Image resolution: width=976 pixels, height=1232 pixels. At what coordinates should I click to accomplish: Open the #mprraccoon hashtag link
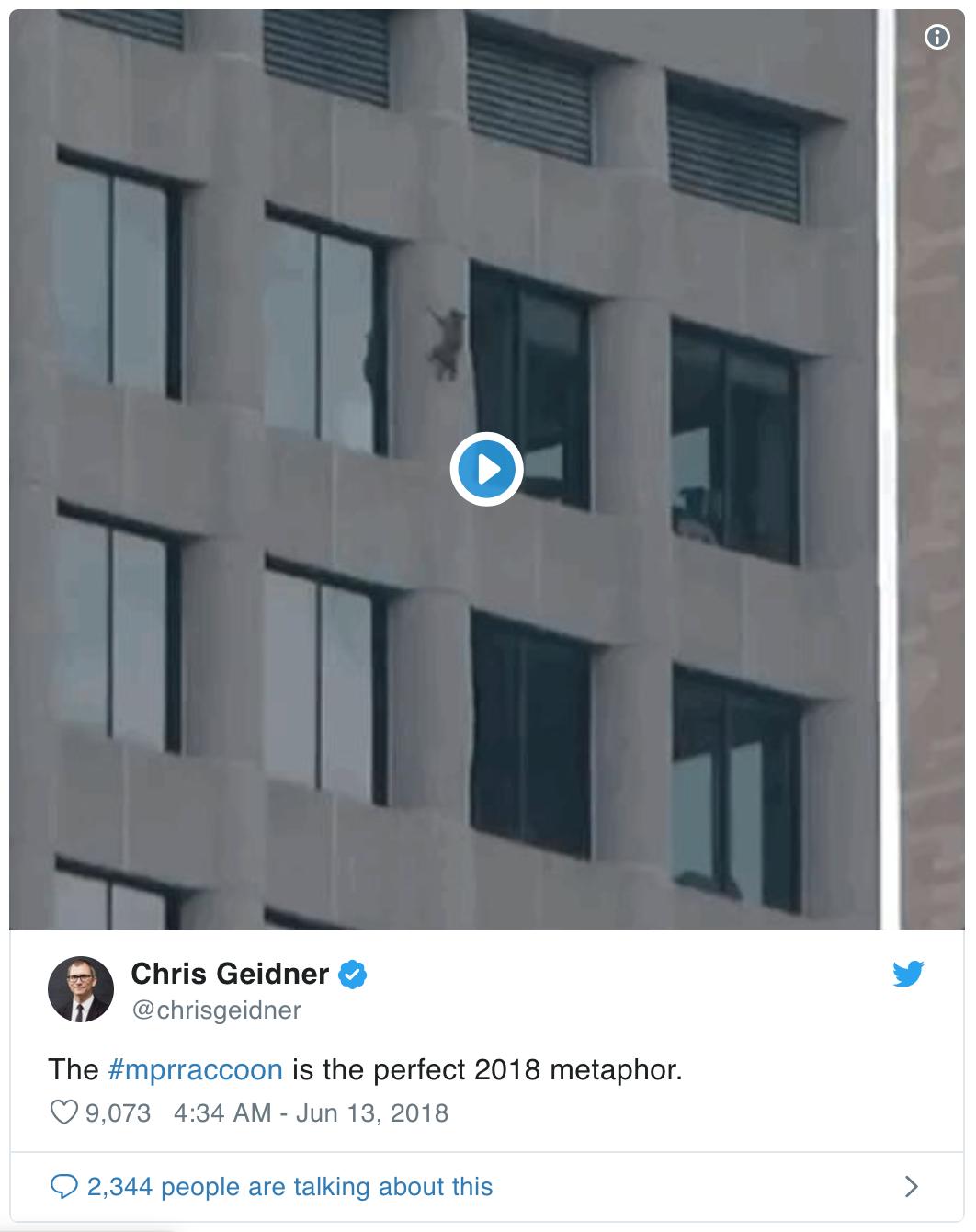click(x=195, y=1070)
